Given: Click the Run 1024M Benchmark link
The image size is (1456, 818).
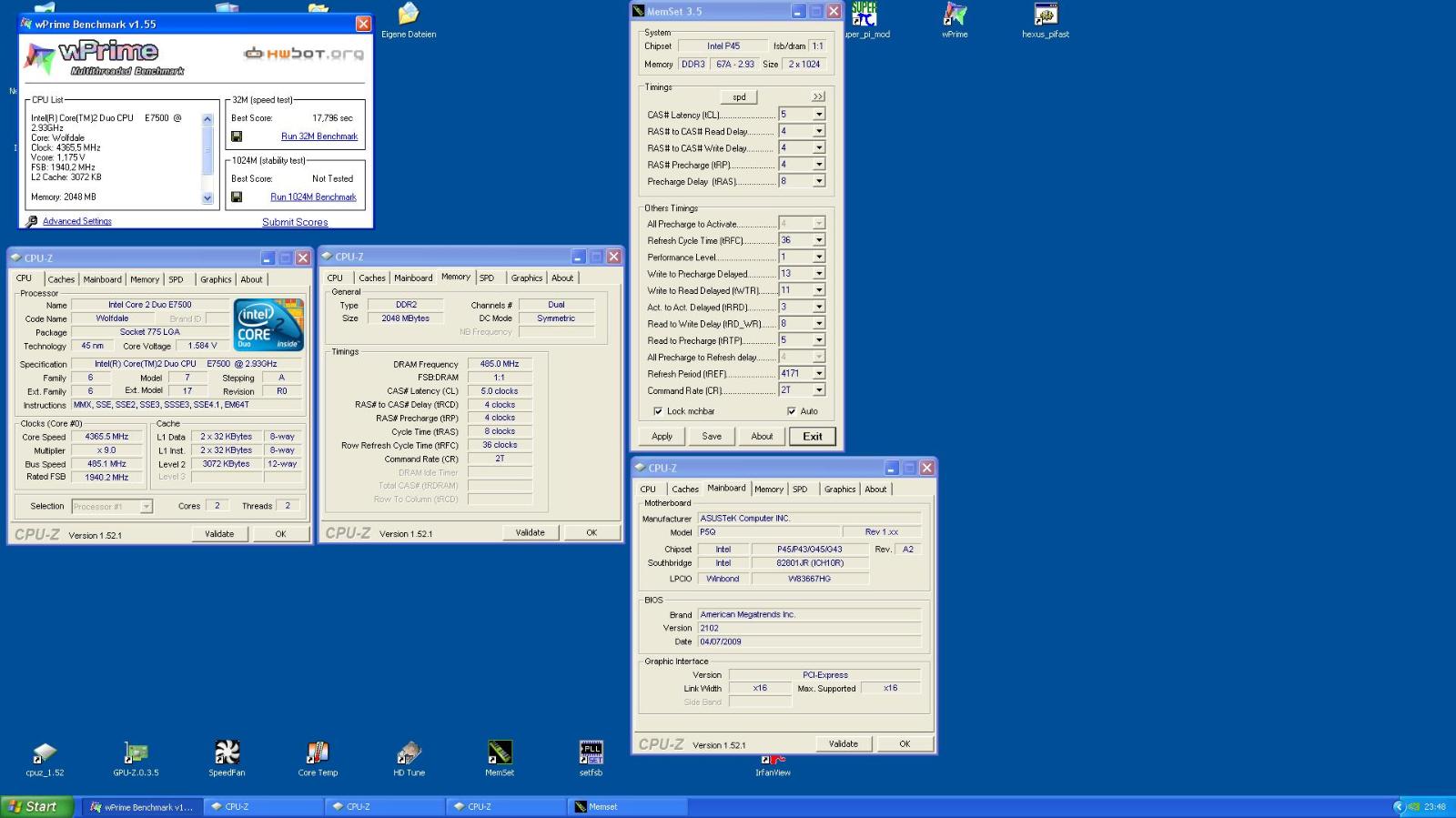Looking at the screenshot, I should (314, 197).
